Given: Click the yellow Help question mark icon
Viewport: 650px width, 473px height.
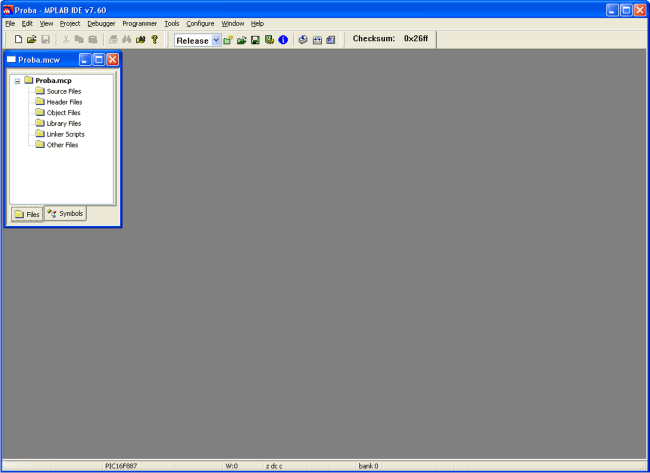Looking at the screenshot, I should click(x=155, y=39).
